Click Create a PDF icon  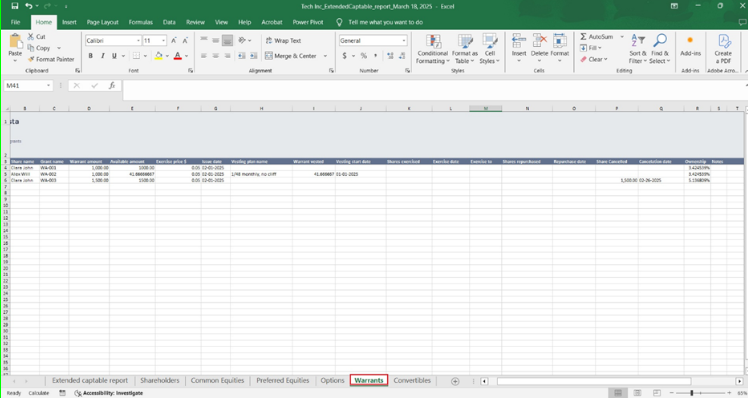[x=723, y=41]
